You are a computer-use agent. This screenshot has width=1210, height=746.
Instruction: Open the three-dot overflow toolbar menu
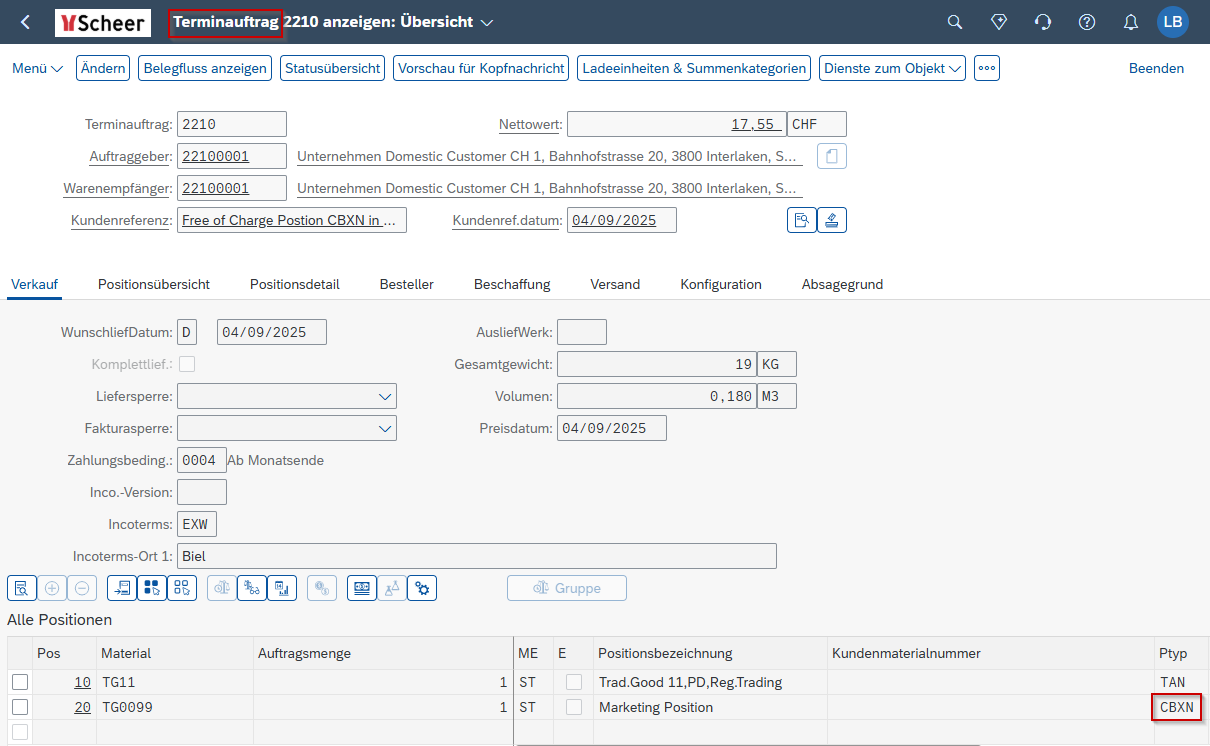[987, 68]
